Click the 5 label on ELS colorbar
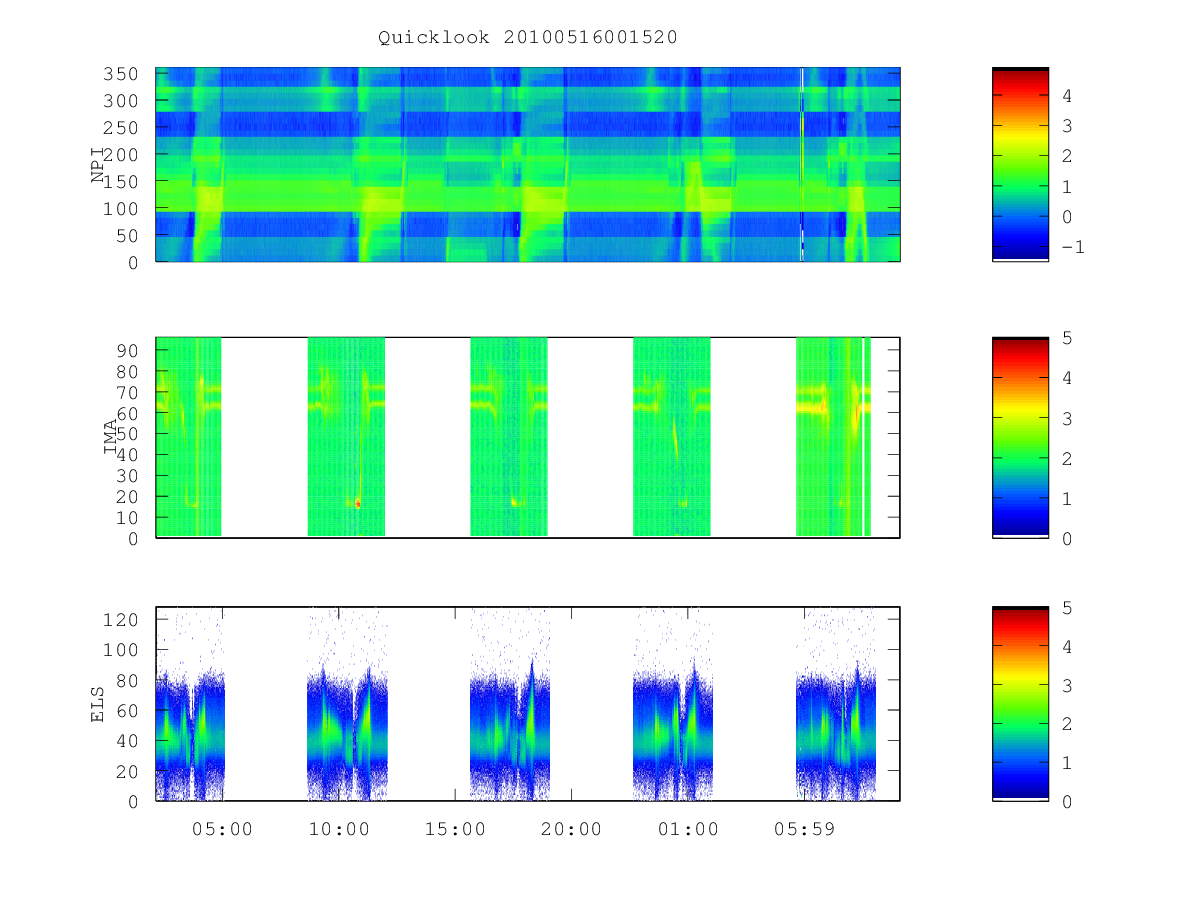The width and height of the screenshot is (1200, 900). pos(1066,607)
